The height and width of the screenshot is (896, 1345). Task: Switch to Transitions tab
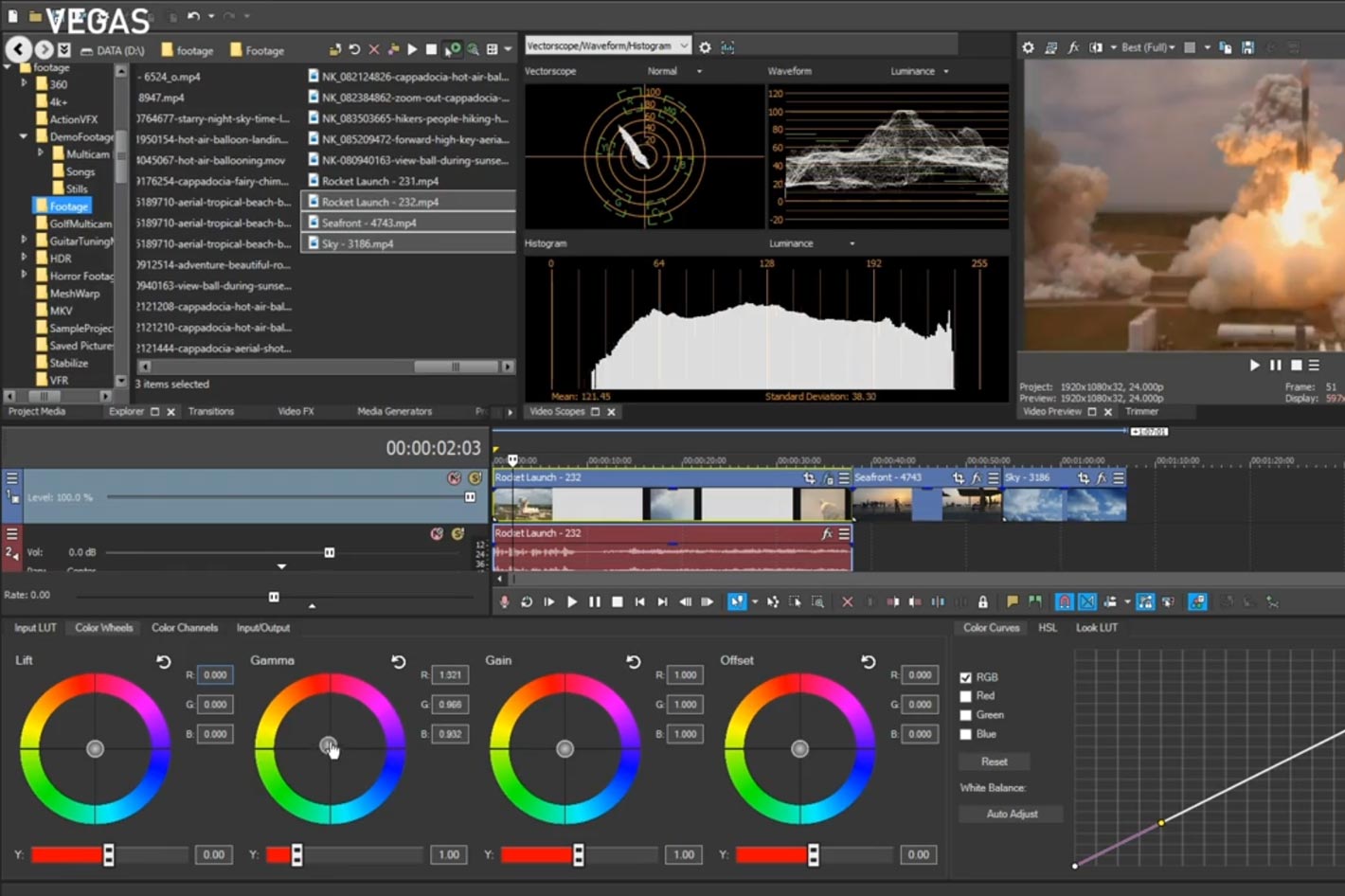point(211,412)
